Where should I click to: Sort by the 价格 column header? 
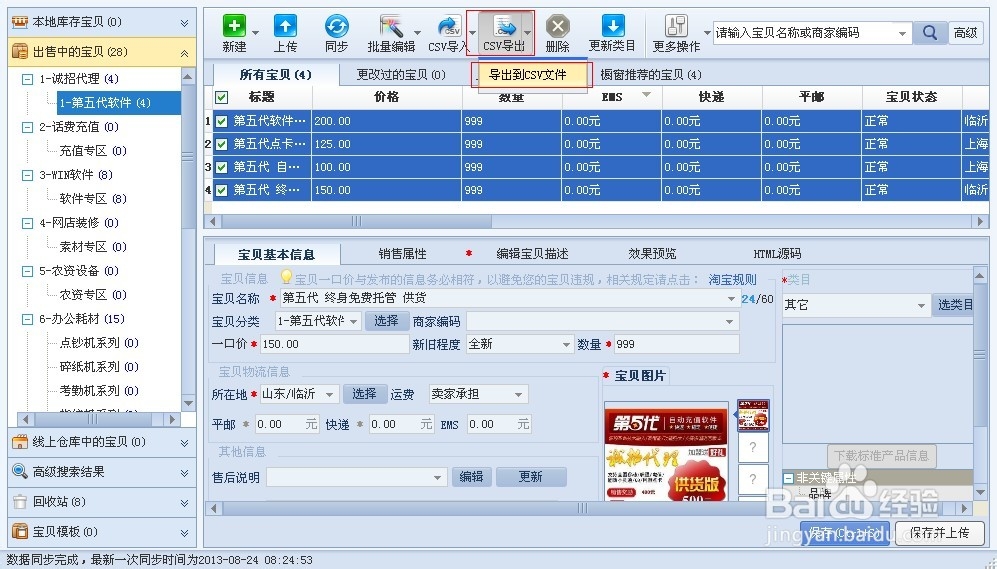click(387, 97)
